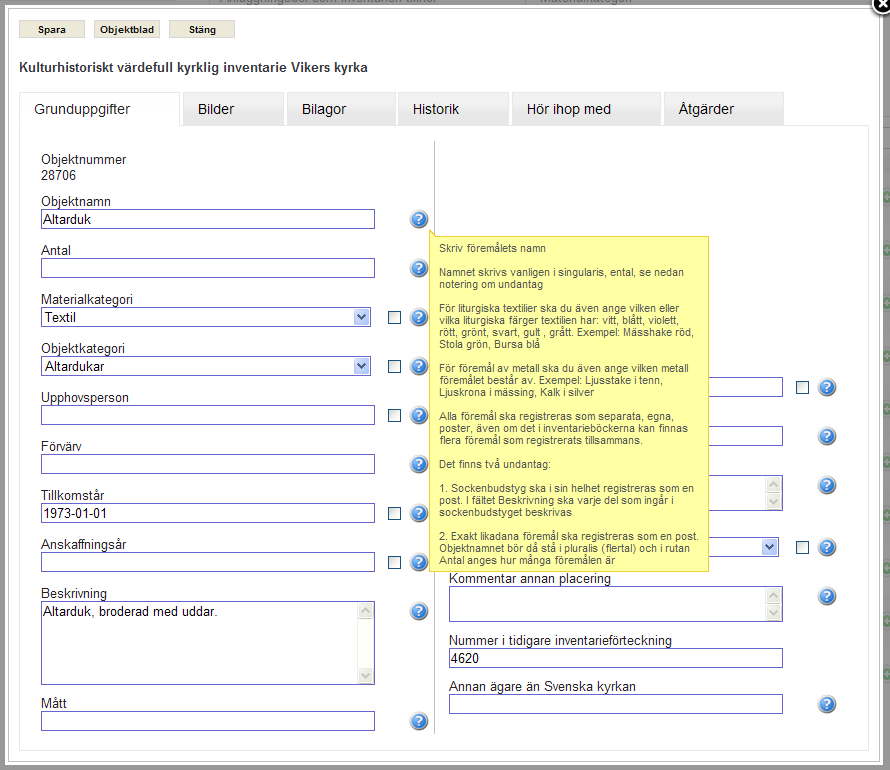Show help for Kommentar annan placering

(827, 596)
